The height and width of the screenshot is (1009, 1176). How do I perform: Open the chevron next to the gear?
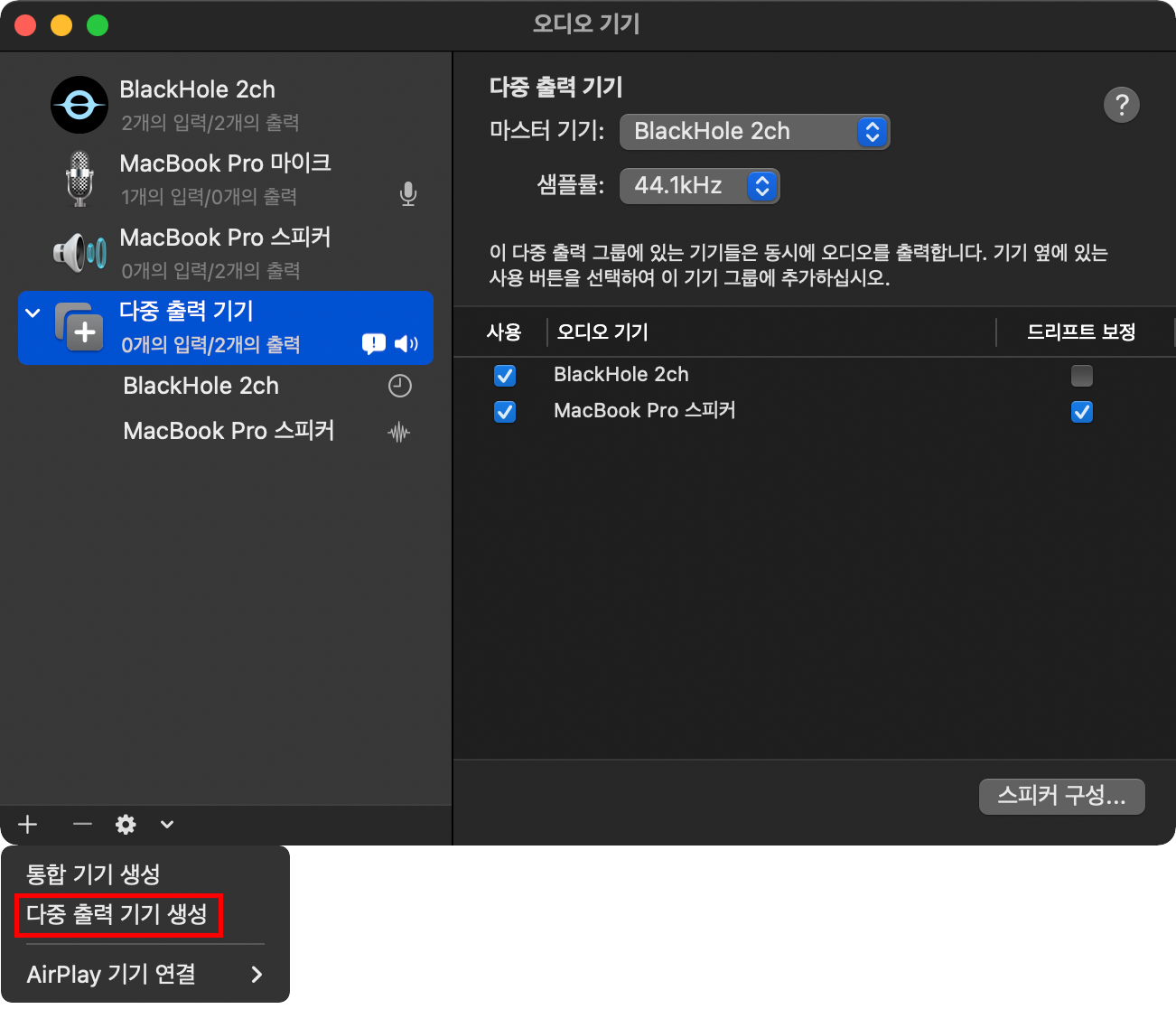pyautogui.click(x=167, y=824)
